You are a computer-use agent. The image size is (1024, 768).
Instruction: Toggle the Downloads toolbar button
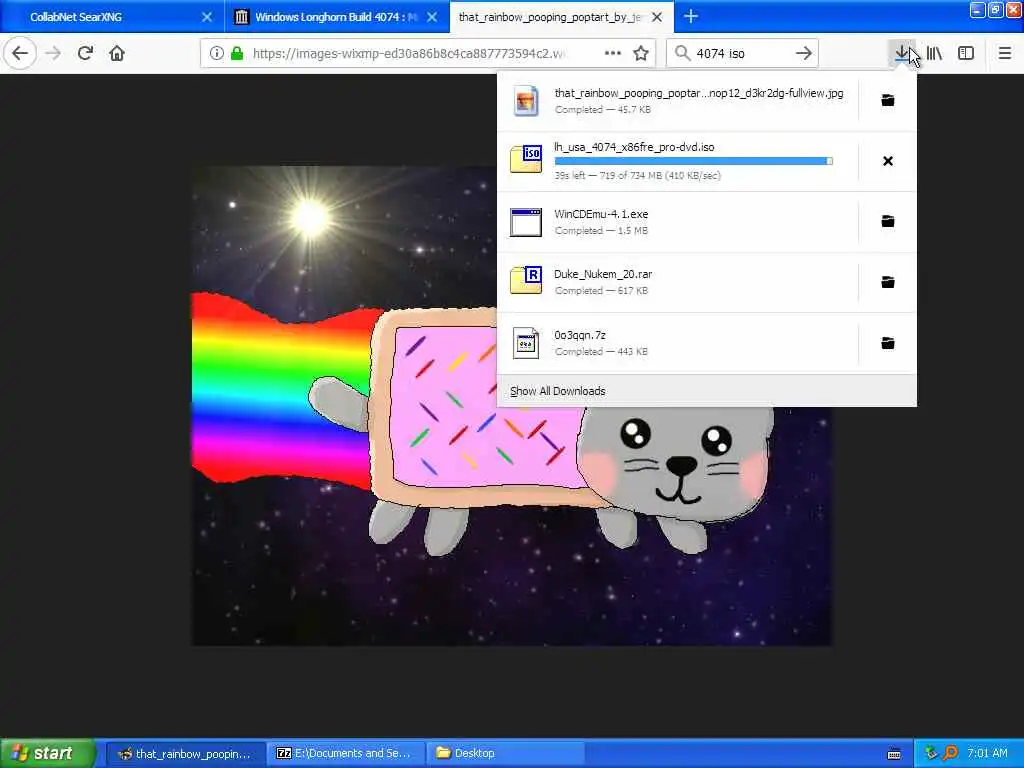click(x=902, y=53)
